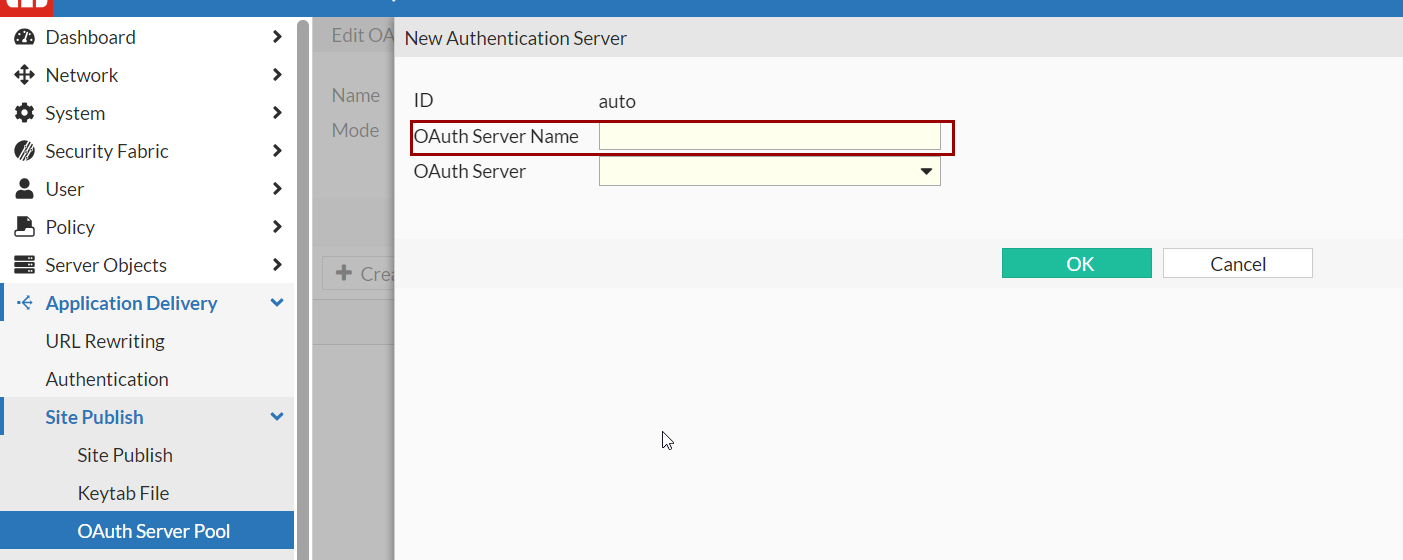Click the OK button
The image size is (1403, 560).
(1076, 264)
